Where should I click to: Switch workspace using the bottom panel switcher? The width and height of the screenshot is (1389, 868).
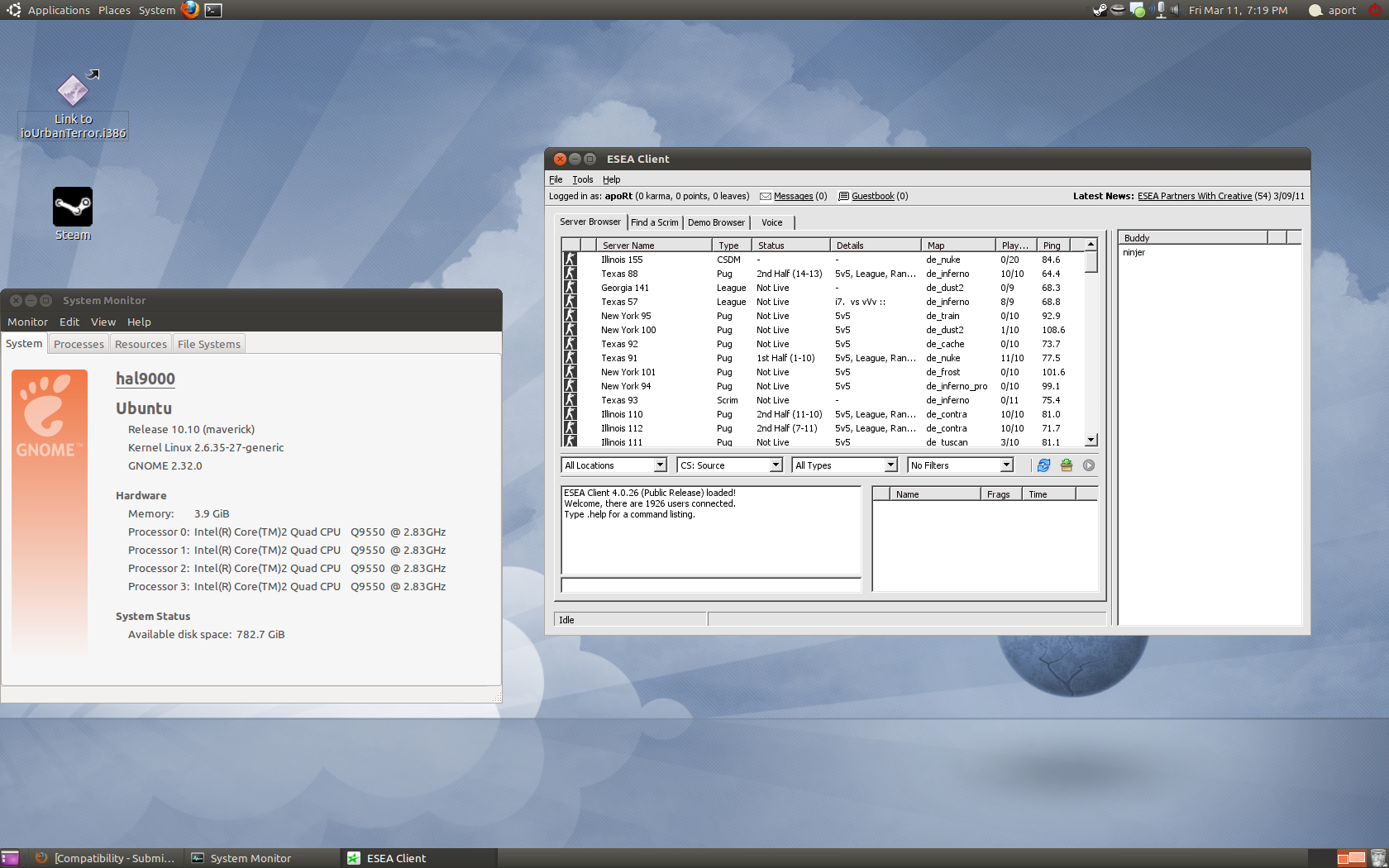[x=1351, y=858]
